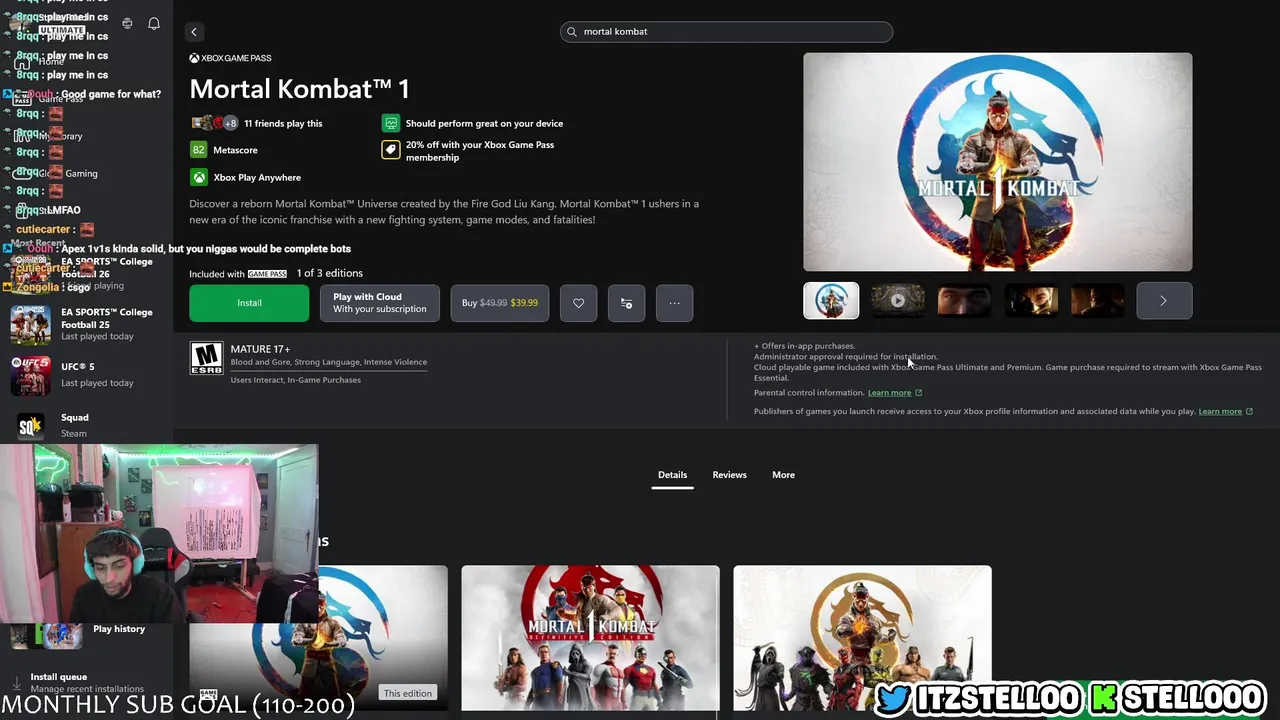Click the next media arrow button
The width and height of the screenshot is (1280, 720).
click(x=1164, y=301)
